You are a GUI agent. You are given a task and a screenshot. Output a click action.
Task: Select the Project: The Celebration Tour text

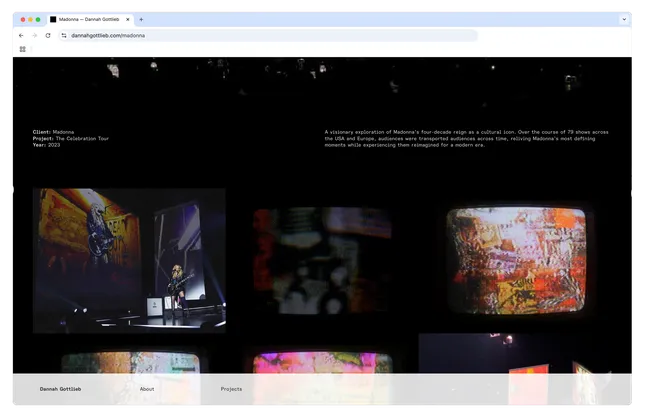click(71, 139)
